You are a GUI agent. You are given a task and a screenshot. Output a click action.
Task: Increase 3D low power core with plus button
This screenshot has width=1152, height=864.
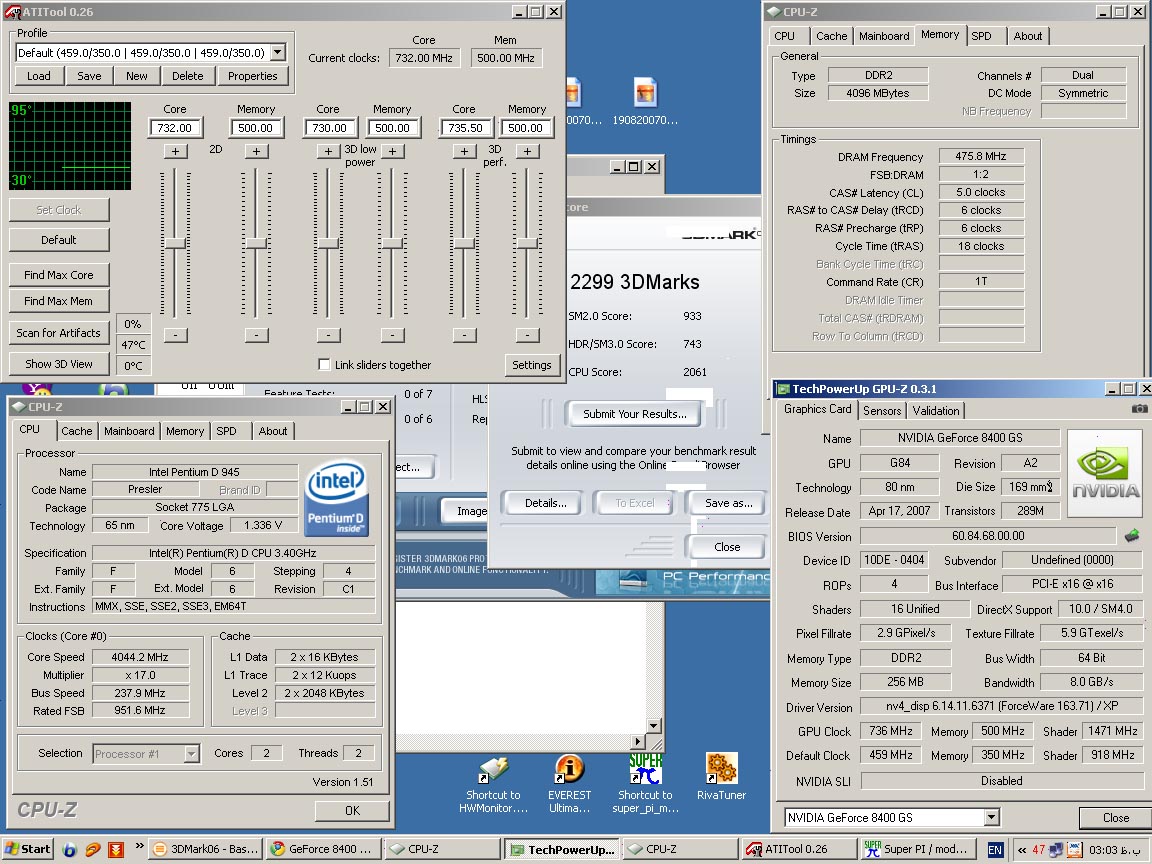328,151
